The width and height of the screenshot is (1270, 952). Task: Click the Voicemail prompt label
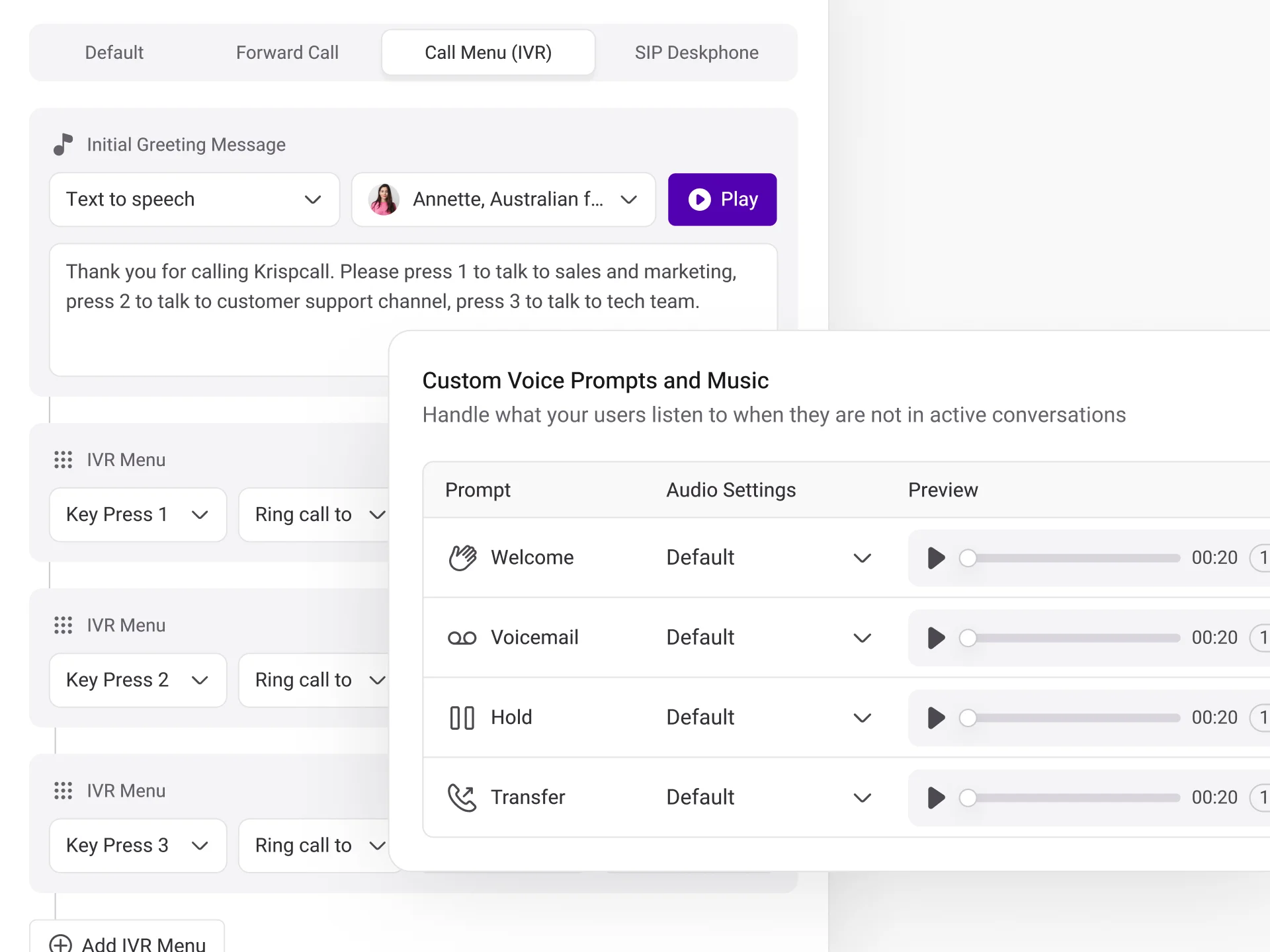point(534,637)
